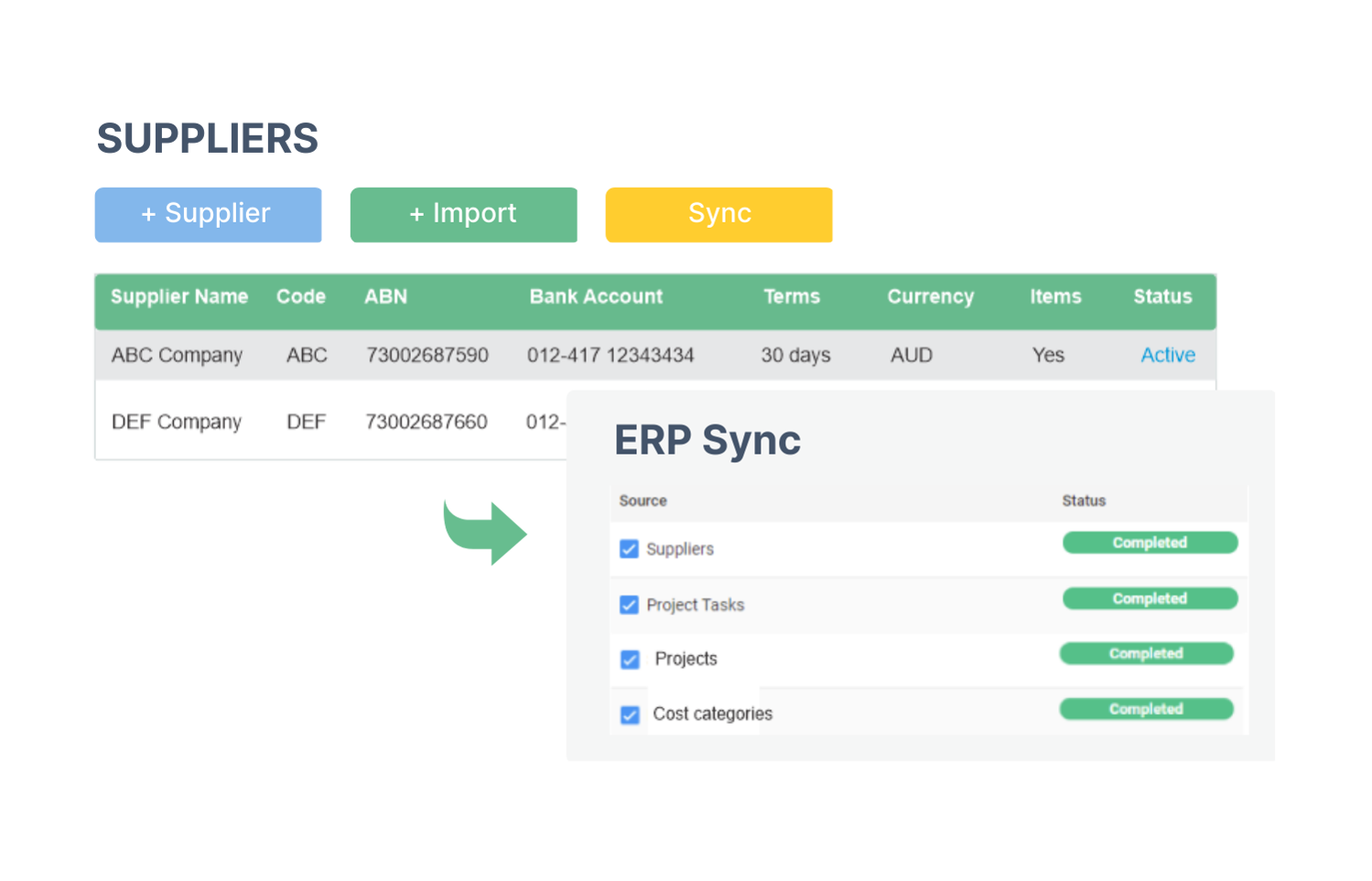Screen dimensions: 1372x881
Task: Open the + Import button
Action: pos(463,215)
